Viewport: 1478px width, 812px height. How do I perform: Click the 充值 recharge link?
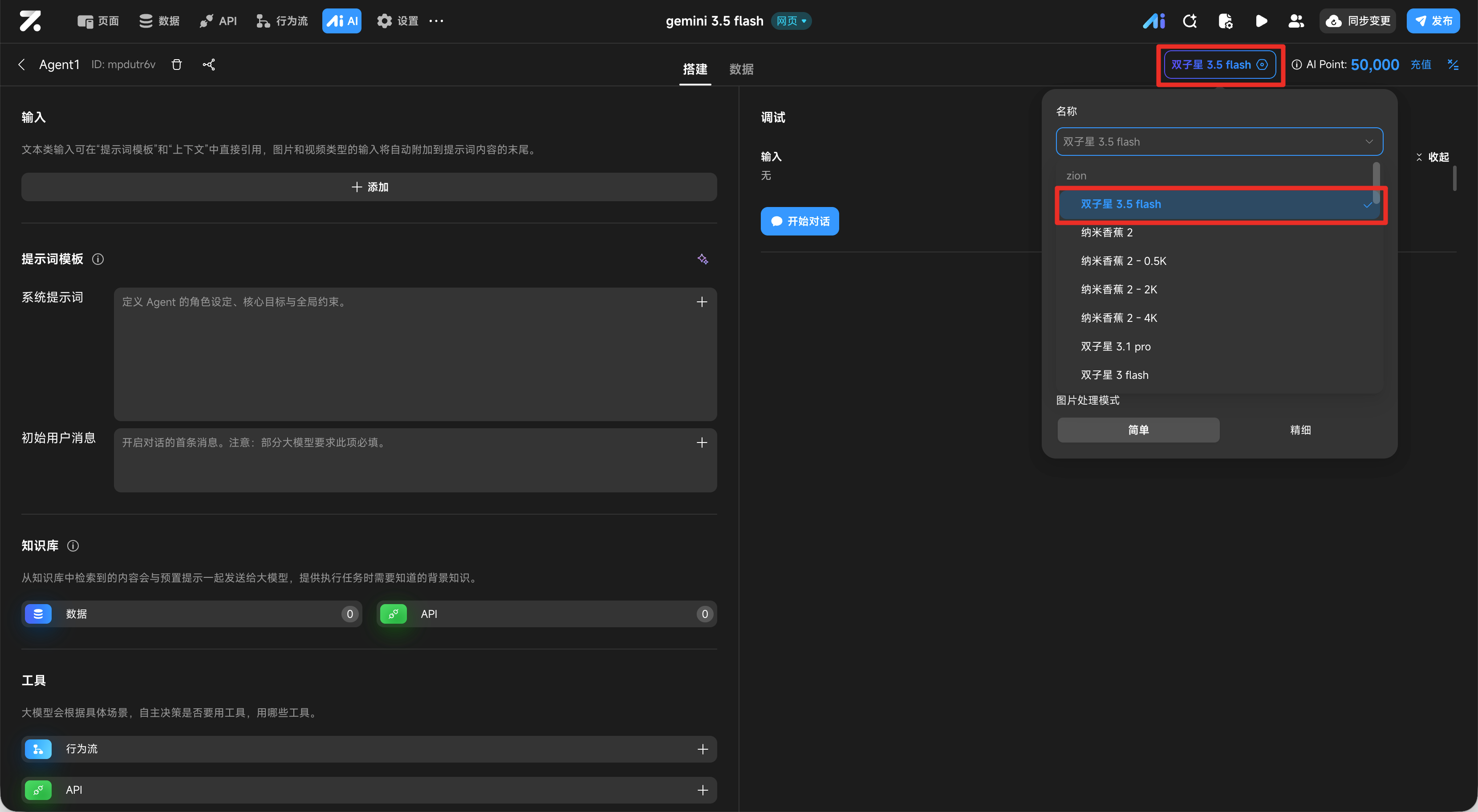[x=1421, y=64]
